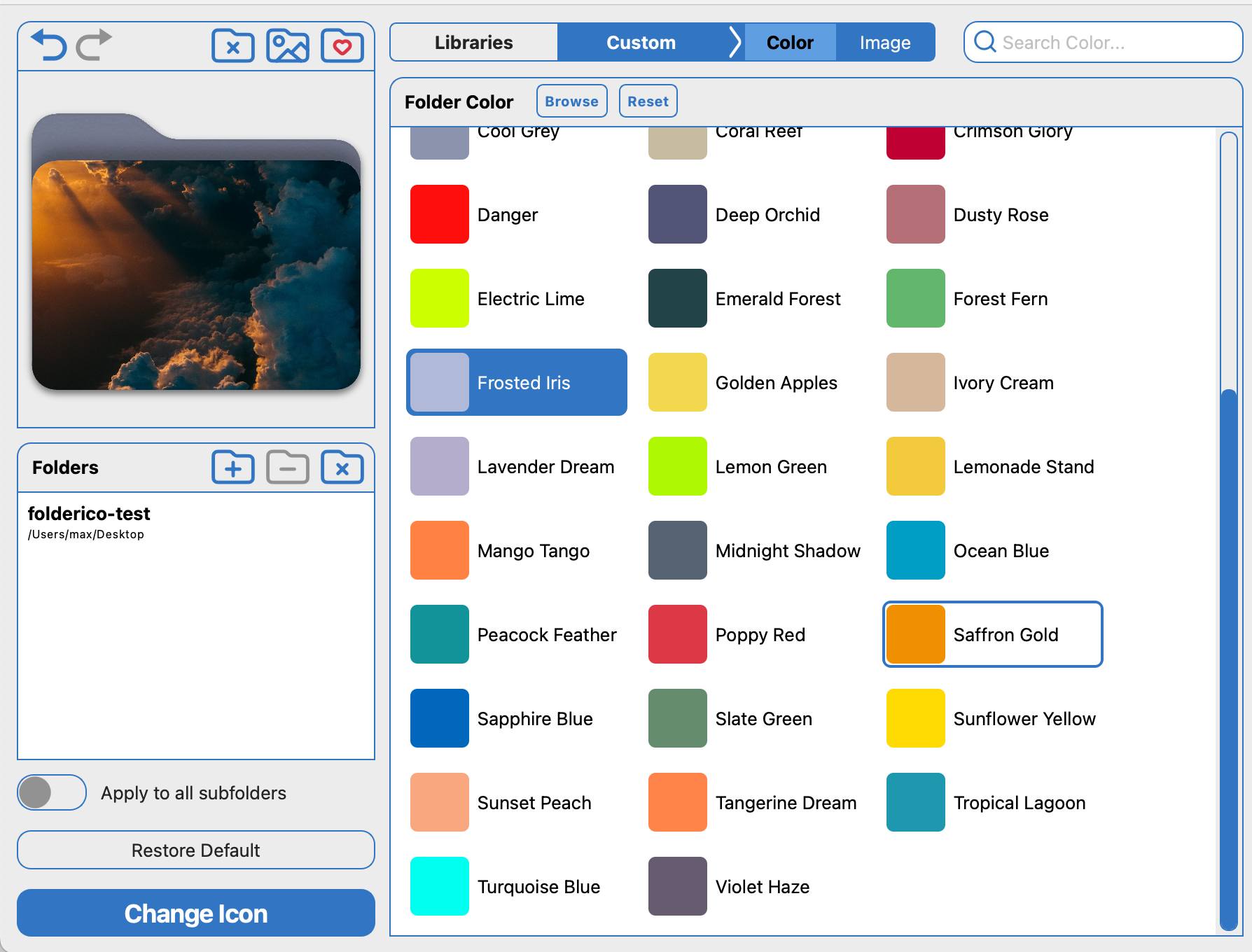Remove the folder using the minus folder icon
Screen dimensions: 1252x952
tap(288, 468)
